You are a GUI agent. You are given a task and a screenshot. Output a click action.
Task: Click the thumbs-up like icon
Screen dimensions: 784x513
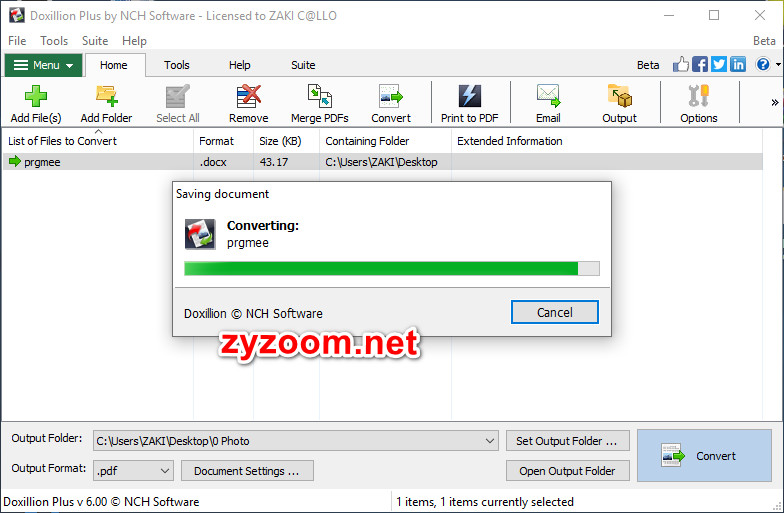[680, 64]
